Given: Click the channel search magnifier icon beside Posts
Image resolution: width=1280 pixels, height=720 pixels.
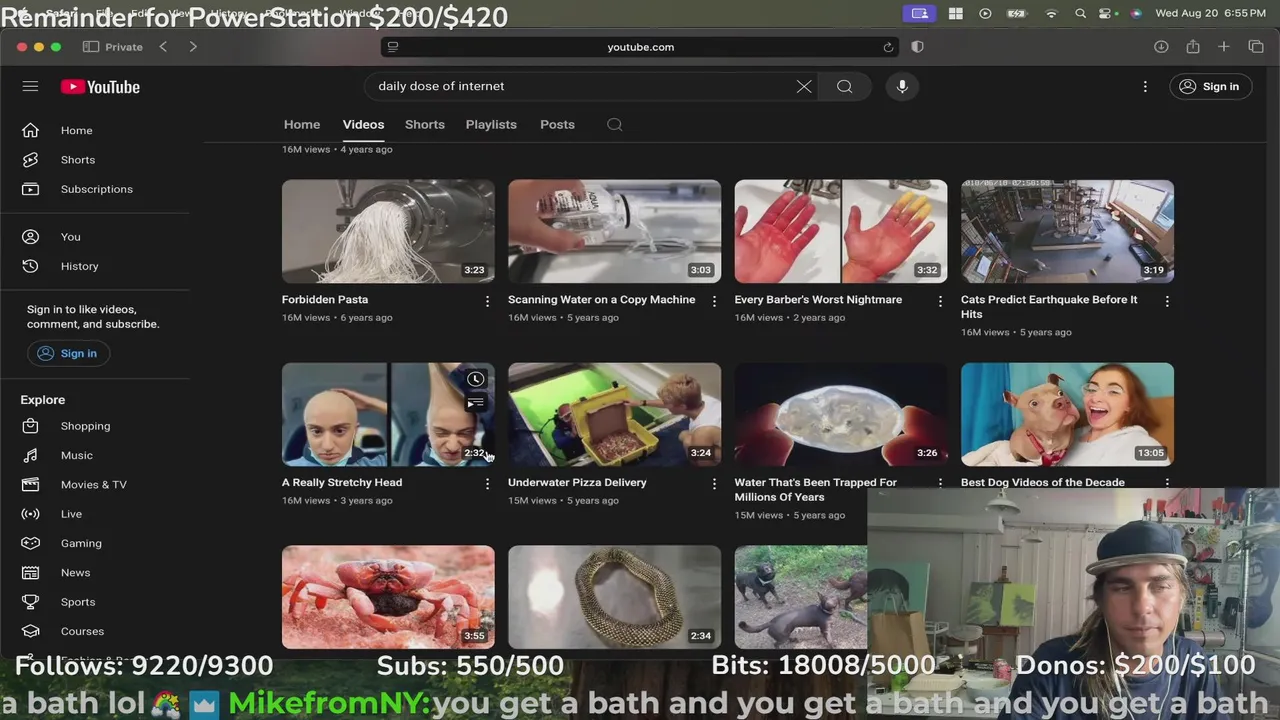Looking at the screenshot, I should (615, 125).
